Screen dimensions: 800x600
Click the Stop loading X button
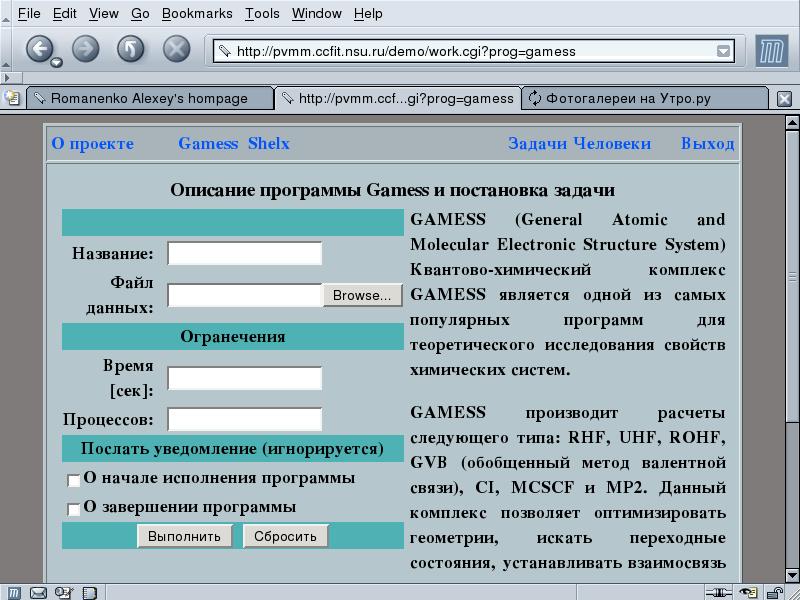(177, 49)
